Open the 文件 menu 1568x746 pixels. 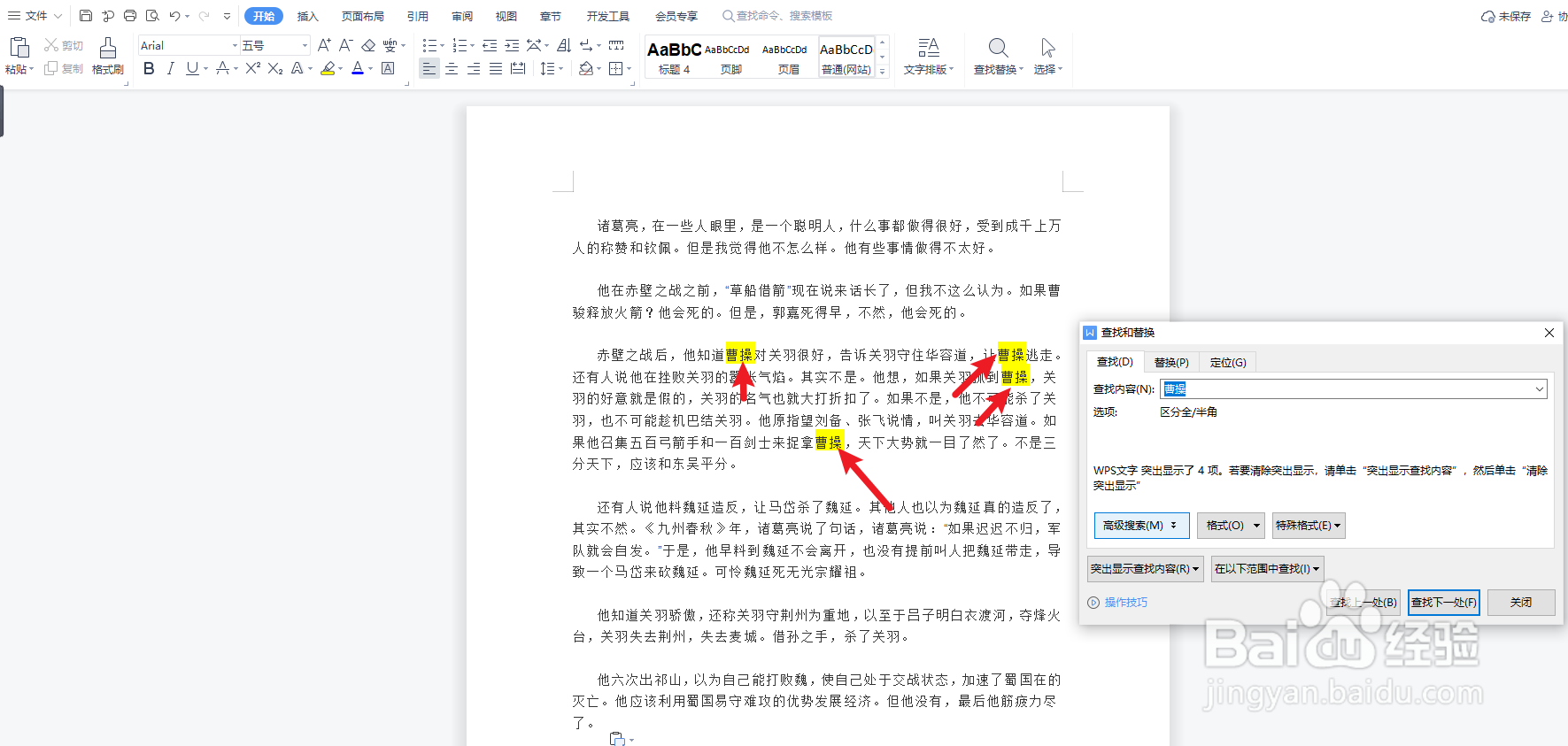35,16
